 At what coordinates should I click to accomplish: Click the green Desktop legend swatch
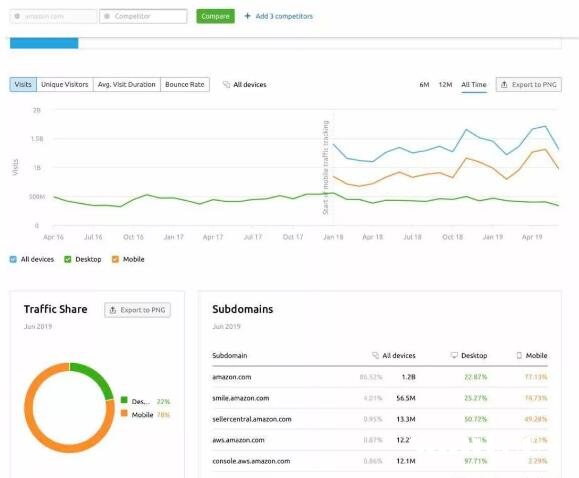point(124,400)
